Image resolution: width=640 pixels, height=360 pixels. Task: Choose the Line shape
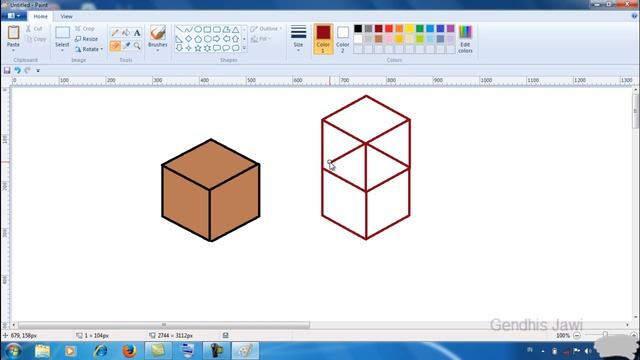[179, 29]
